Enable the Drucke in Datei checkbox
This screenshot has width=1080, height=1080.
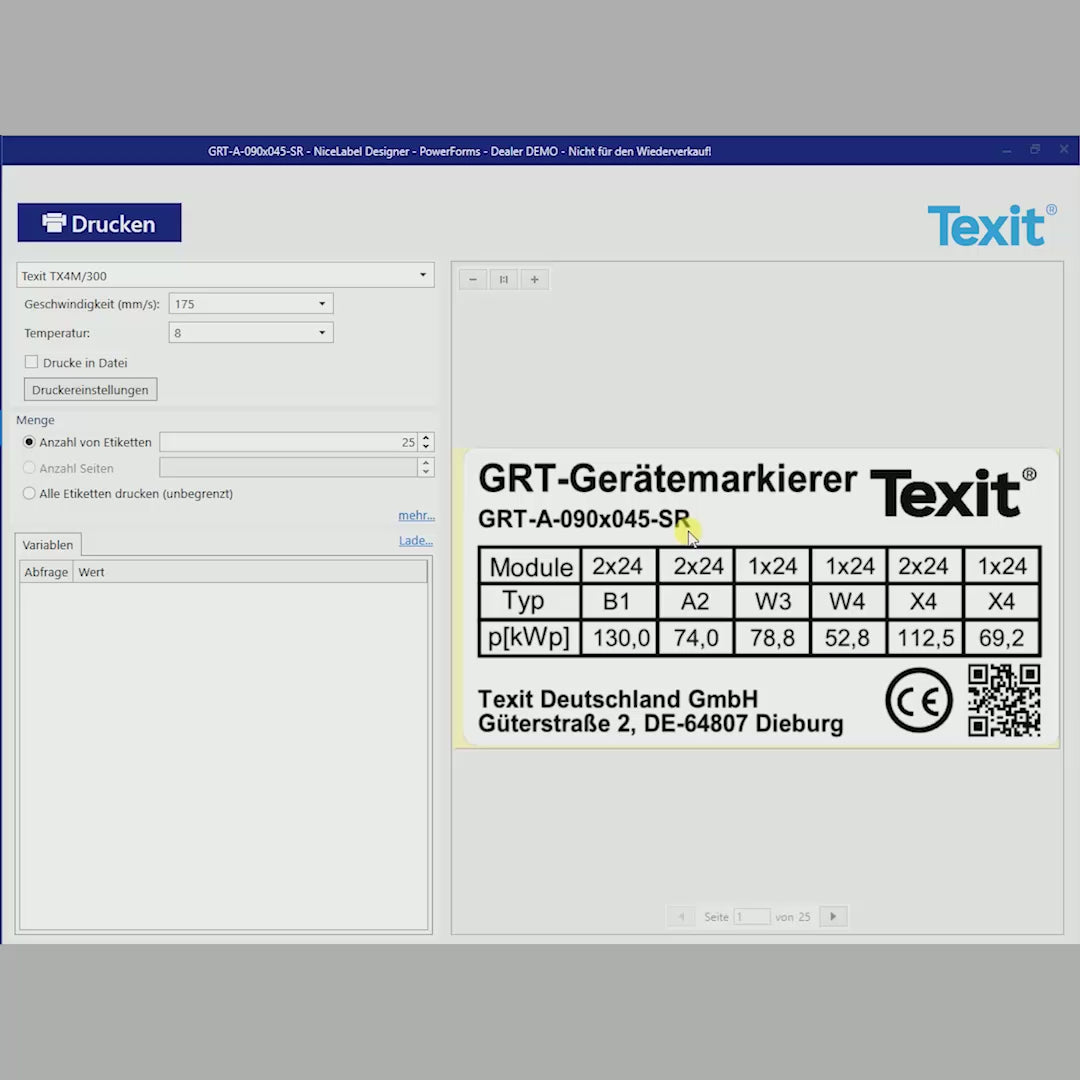(x=31, y=362)
